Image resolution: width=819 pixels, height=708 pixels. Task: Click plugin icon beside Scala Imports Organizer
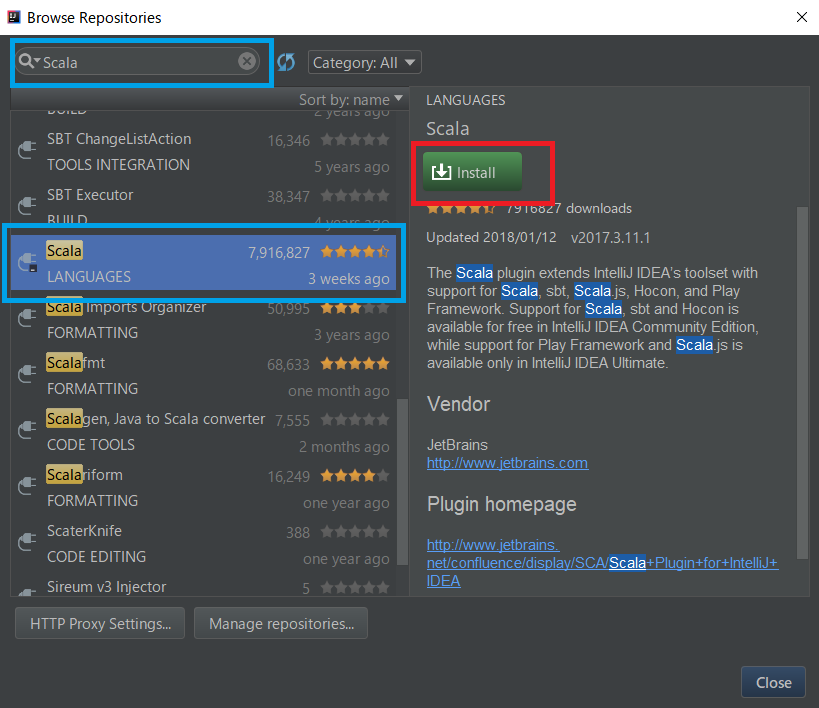point(27,318)
